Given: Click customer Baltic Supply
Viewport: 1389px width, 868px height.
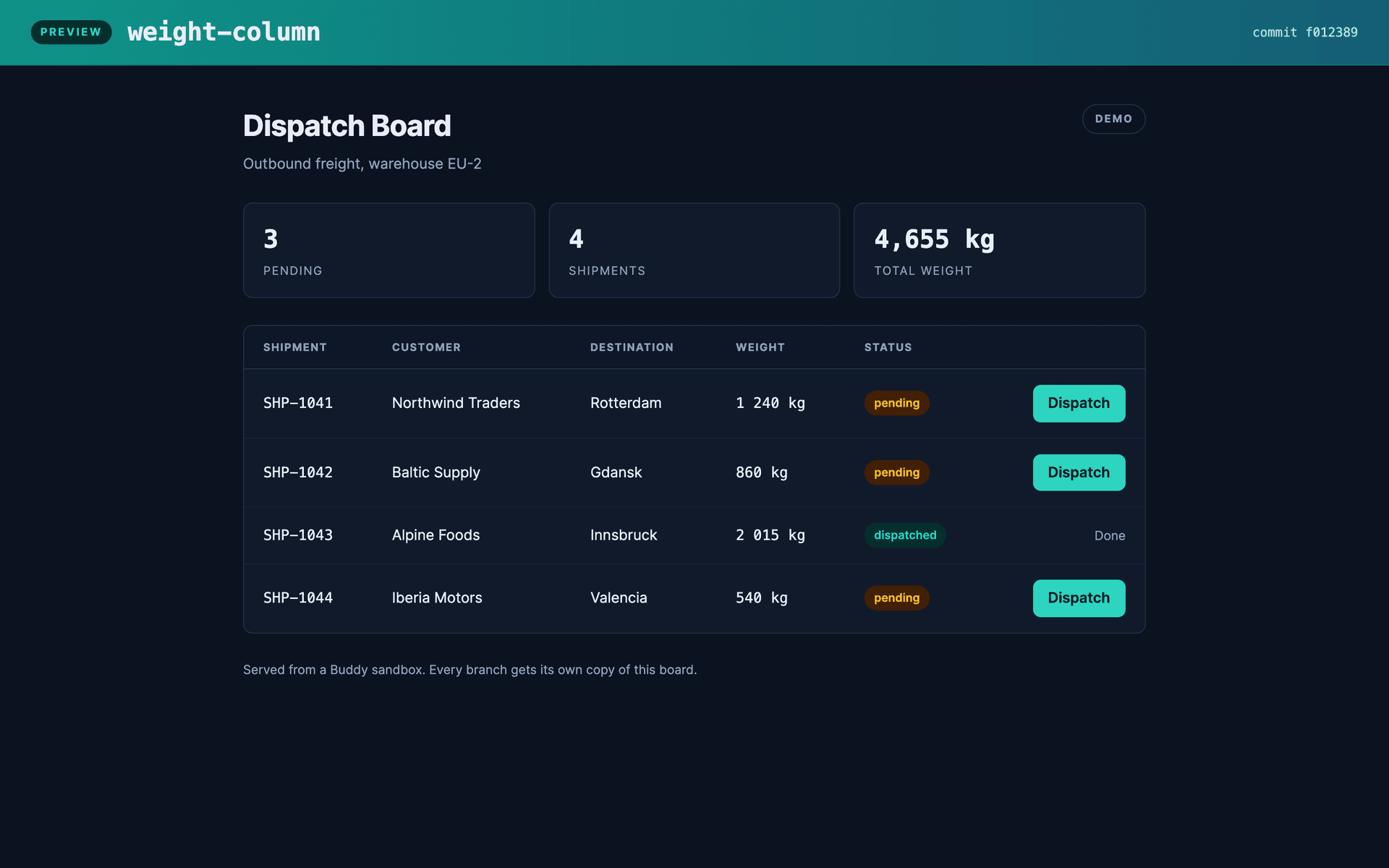Looking at the screenshot, I should 436,472.
